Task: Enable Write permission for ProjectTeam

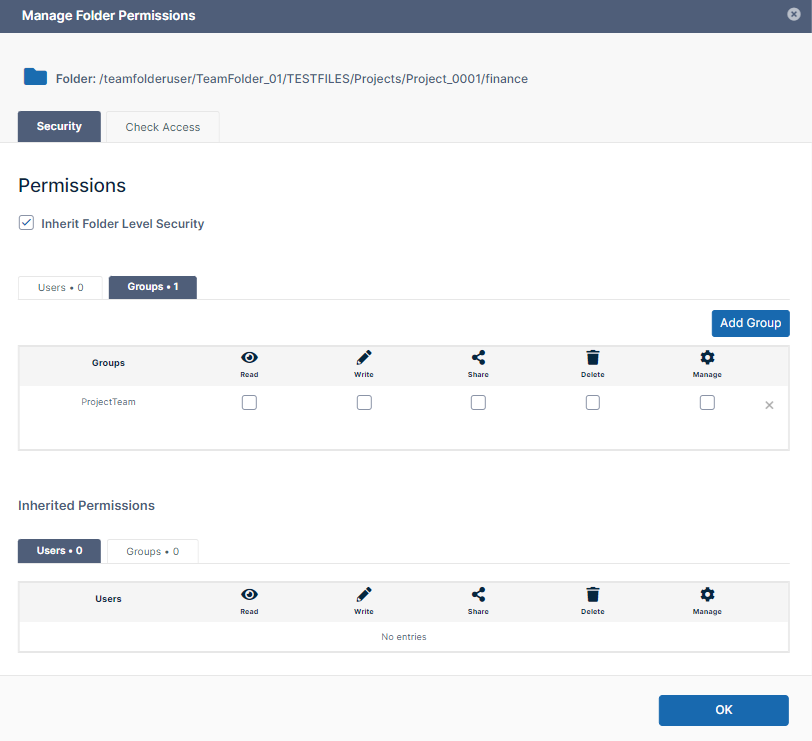Action: 364,402
